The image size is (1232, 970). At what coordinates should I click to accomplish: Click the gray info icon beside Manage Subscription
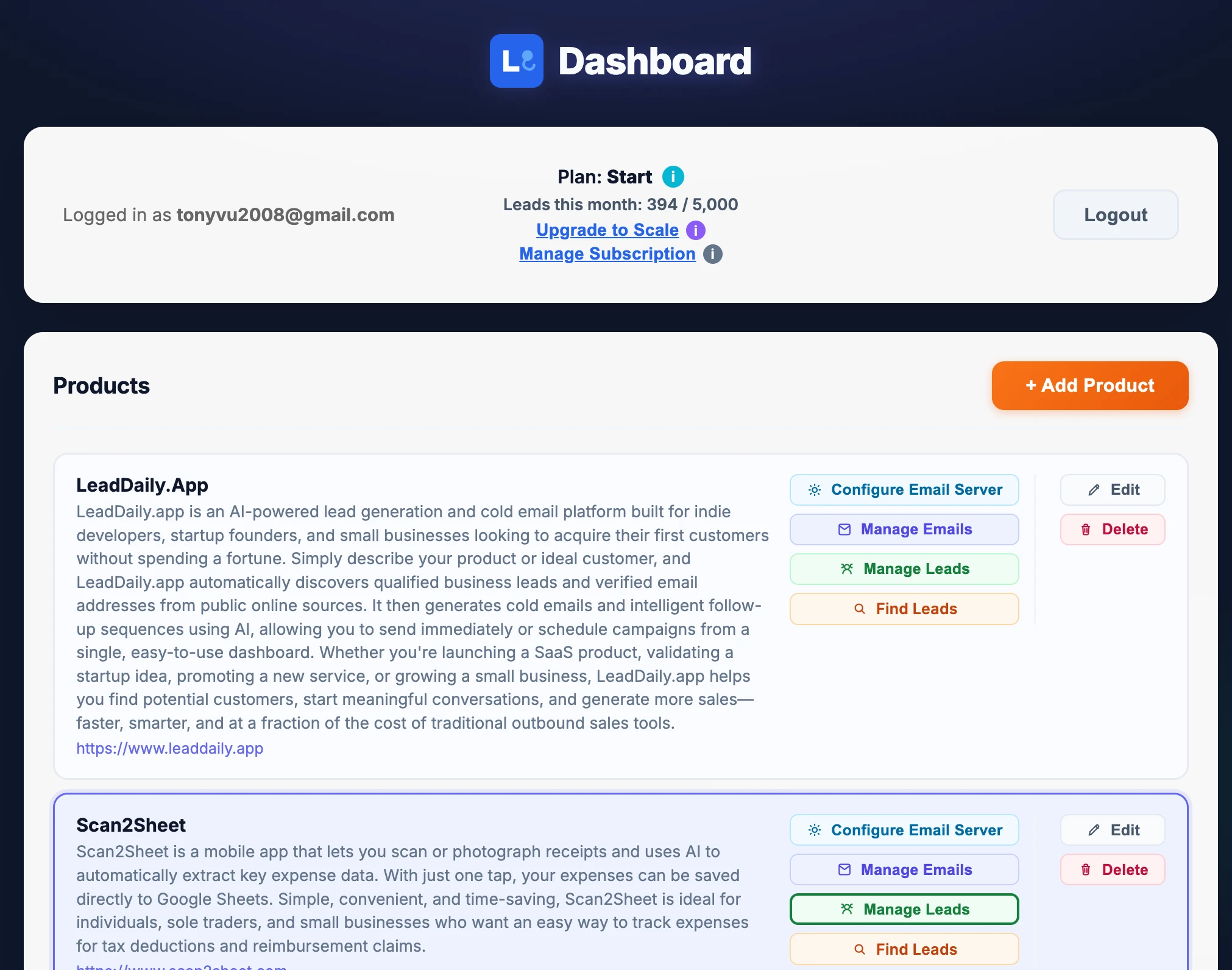713,254
